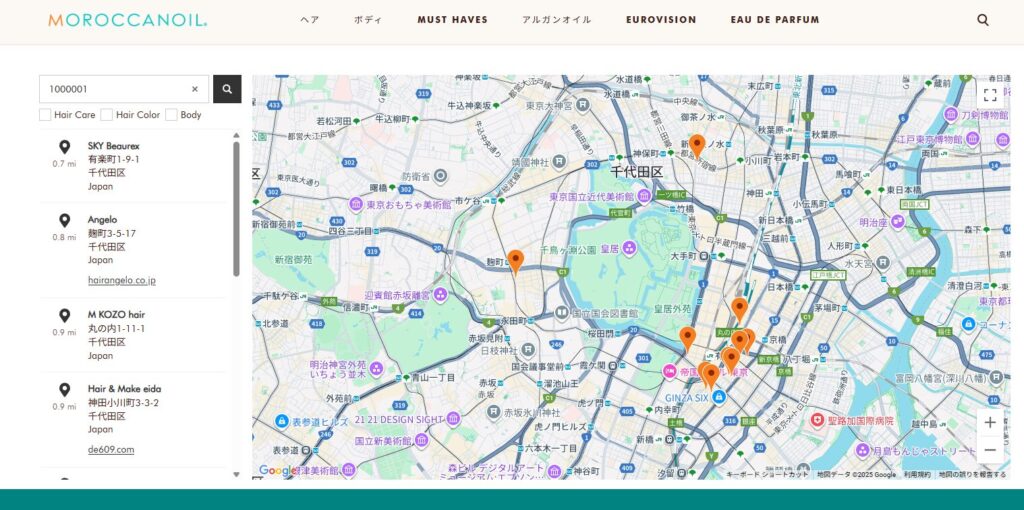Visit the de609.com salon link
Screen dimensions: 1024x510
110,449
